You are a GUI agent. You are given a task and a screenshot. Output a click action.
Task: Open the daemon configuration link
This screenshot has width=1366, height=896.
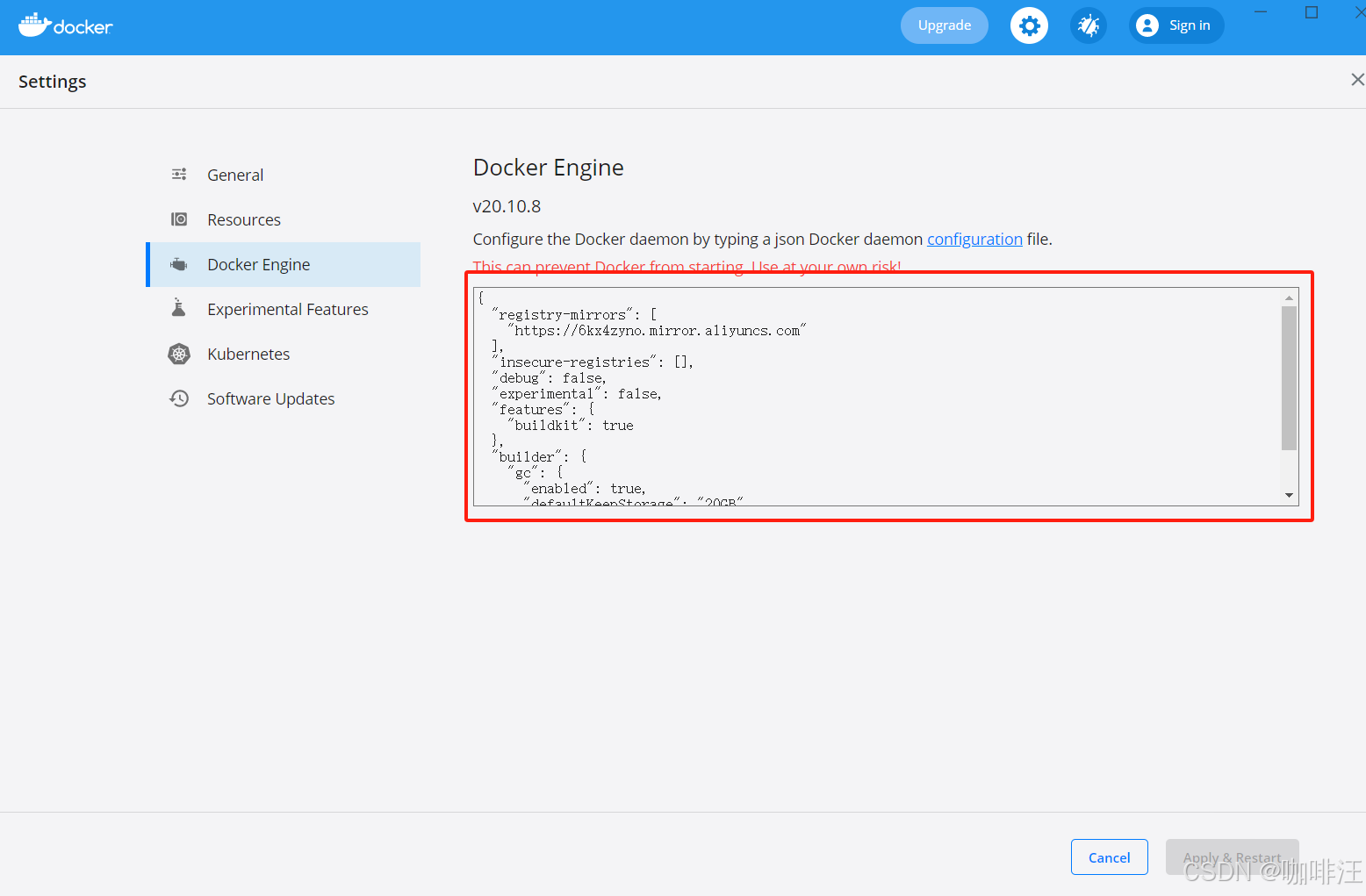(974, 239)
